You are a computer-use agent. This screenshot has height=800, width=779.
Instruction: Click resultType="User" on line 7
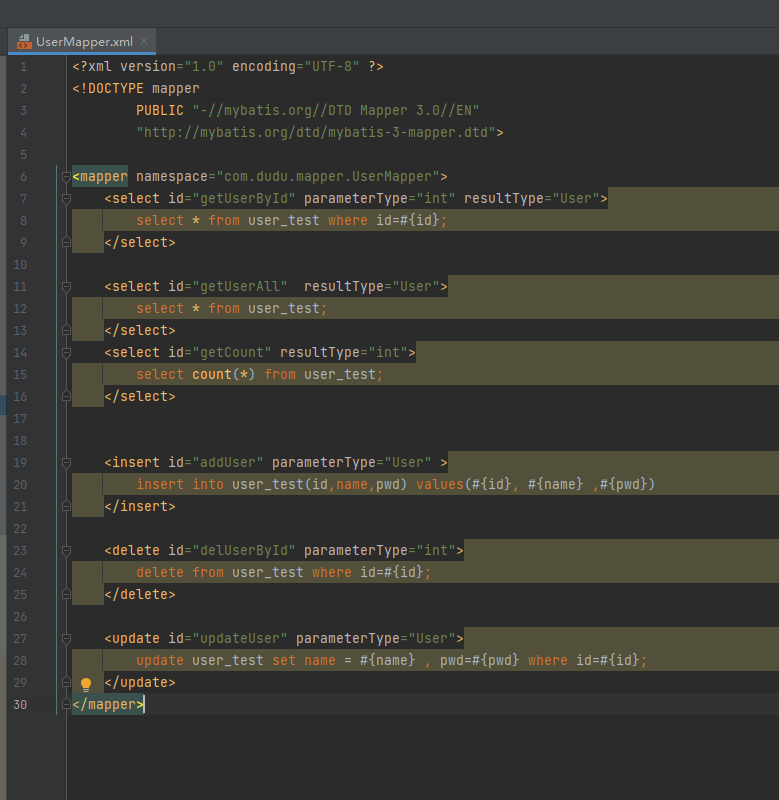532,198
